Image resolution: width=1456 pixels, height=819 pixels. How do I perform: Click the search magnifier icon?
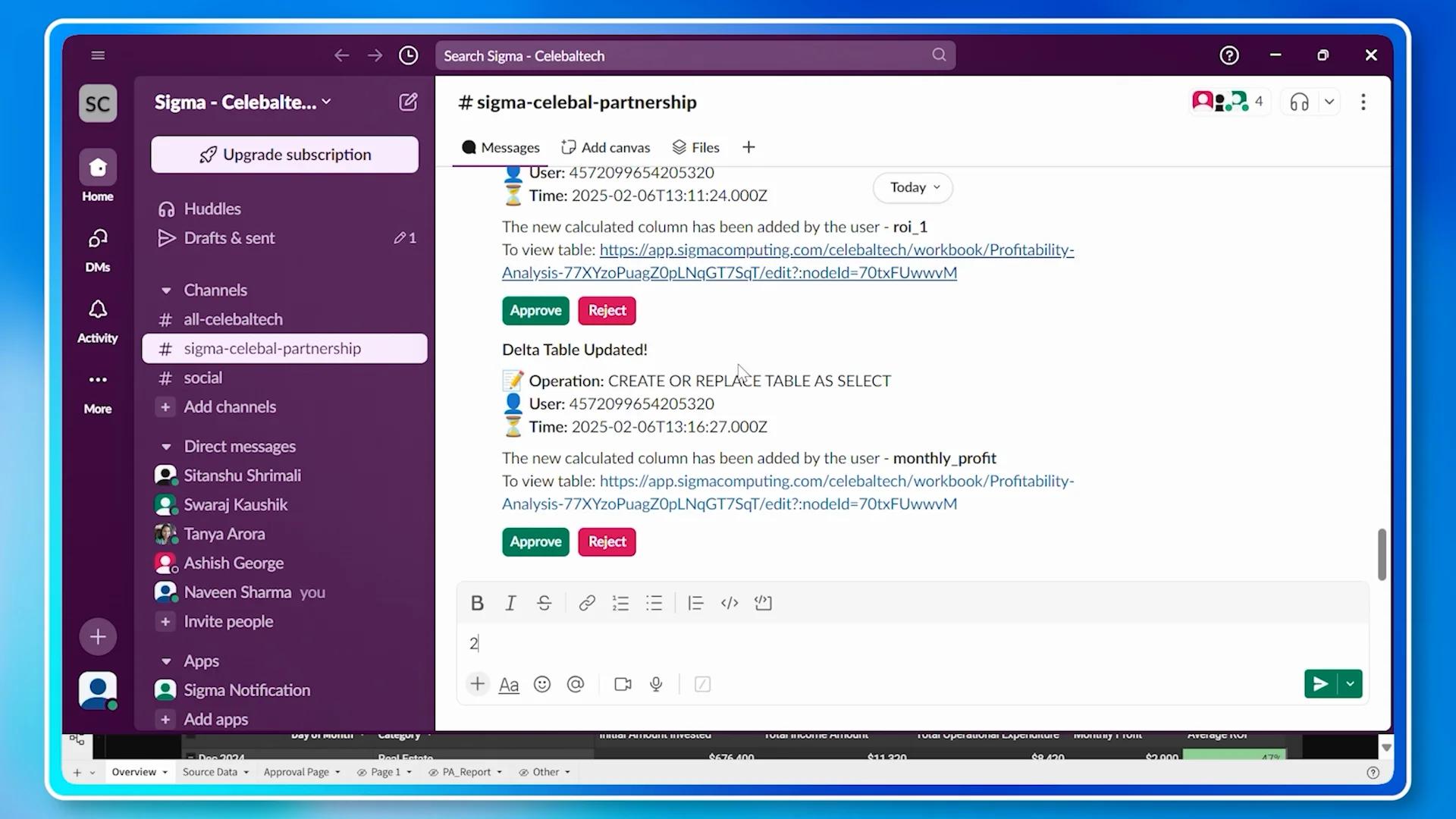click(x=939, y=55)
